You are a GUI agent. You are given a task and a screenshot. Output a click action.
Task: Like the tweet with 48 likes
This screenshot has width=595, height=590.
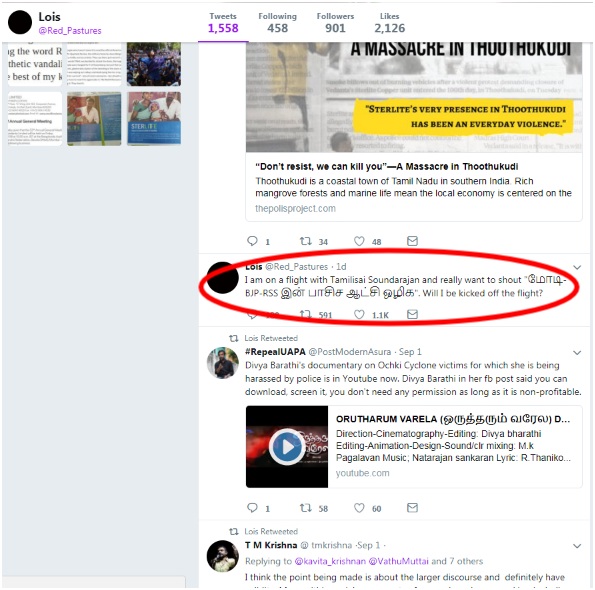[359, 241]
